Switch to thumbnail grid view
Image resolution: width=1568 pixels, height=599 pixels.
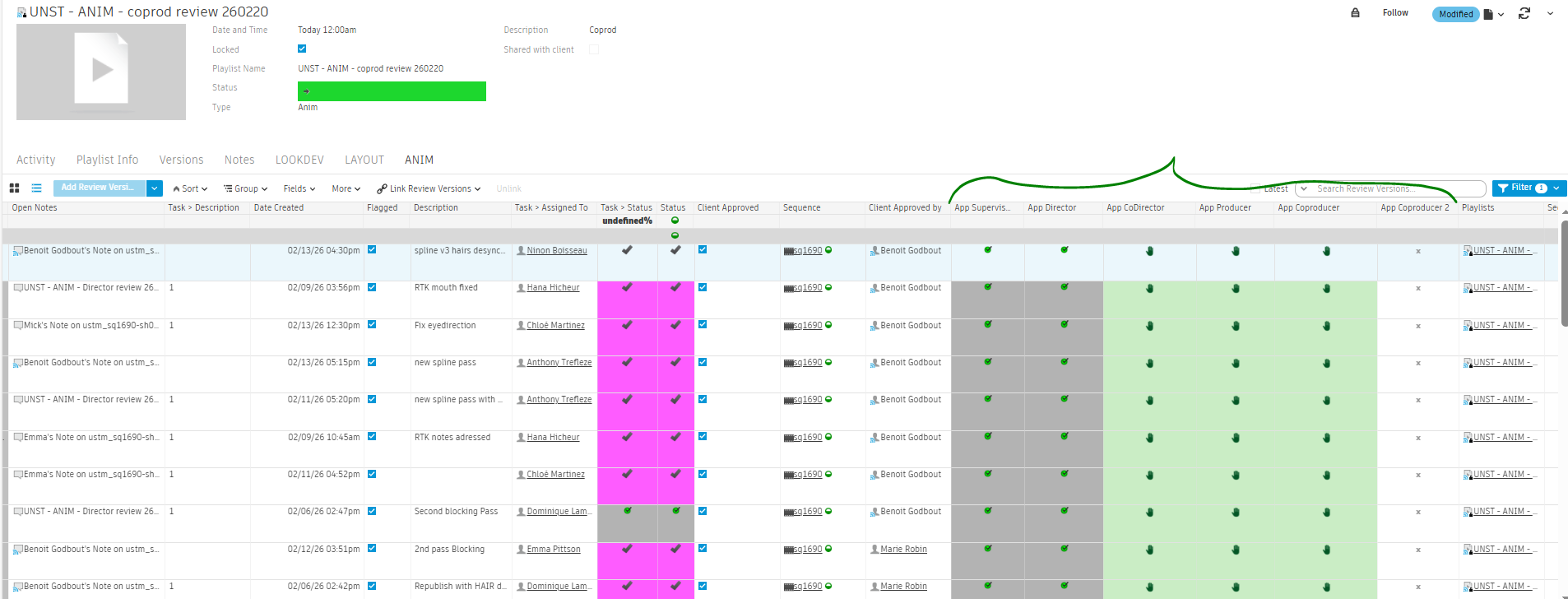(x=14, y=188)
